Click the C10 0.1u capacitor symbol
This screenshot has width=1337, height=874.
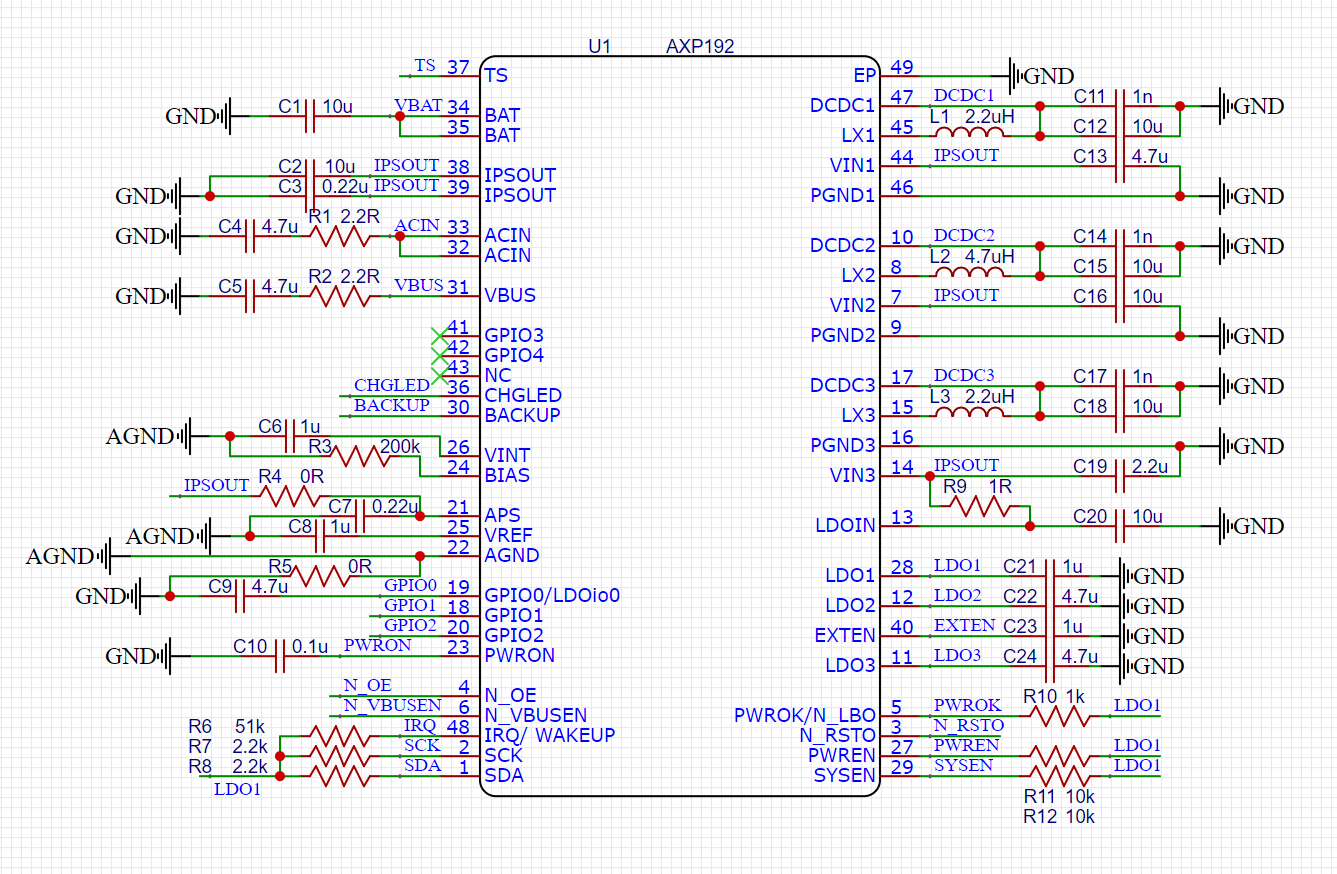click(x=279, y=656)
